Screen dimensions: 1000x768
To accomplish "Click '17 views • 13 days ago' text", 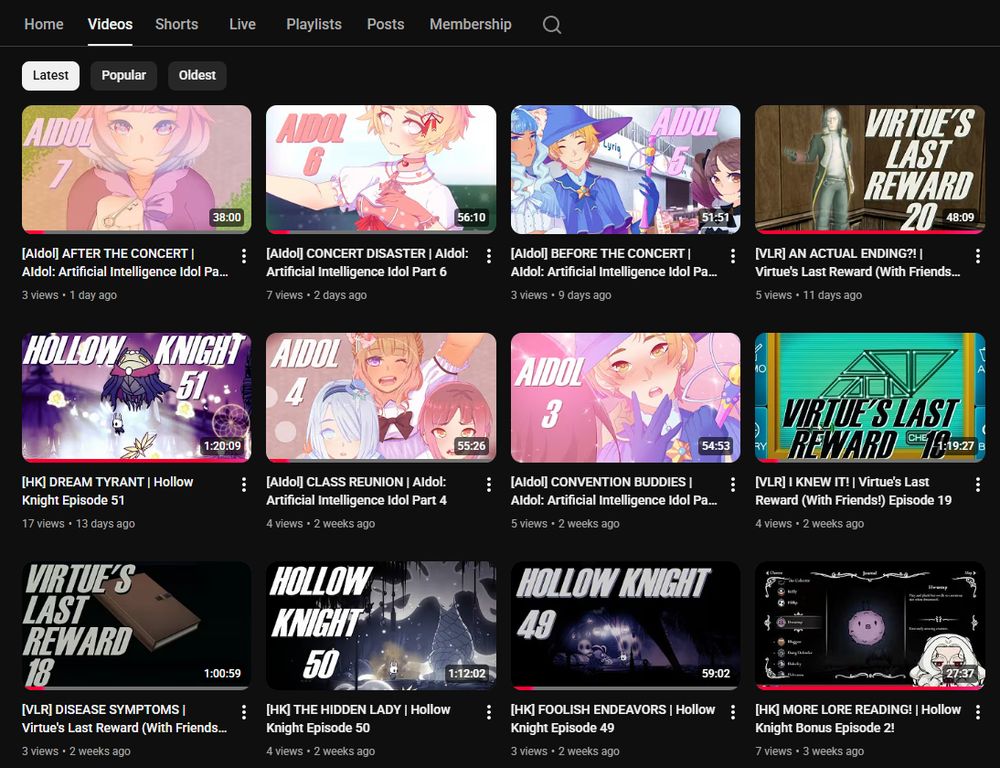I will tap(78, 523).
